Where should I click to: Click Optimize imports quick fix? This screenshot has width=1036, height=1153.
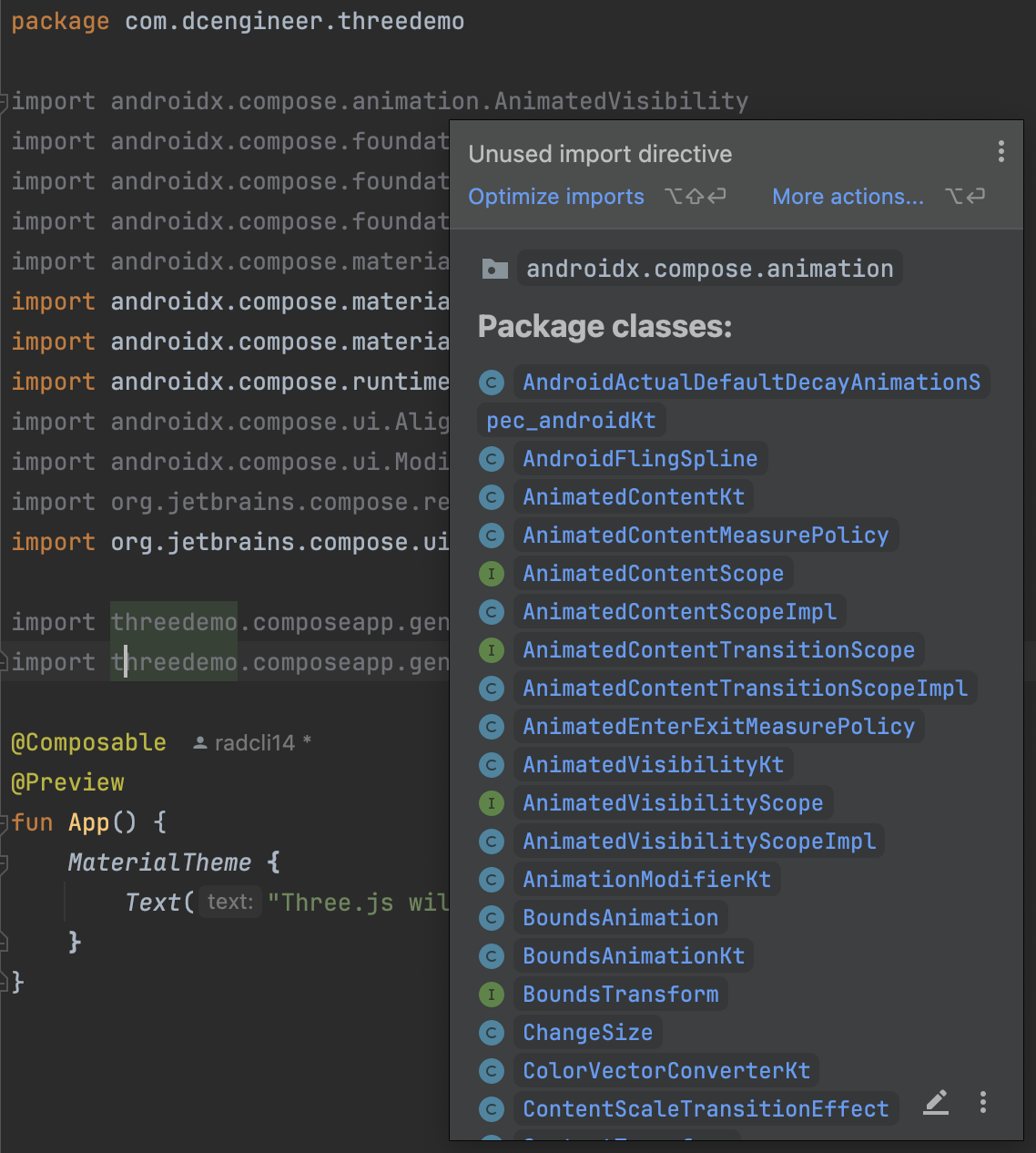click(x=556, y=197)
